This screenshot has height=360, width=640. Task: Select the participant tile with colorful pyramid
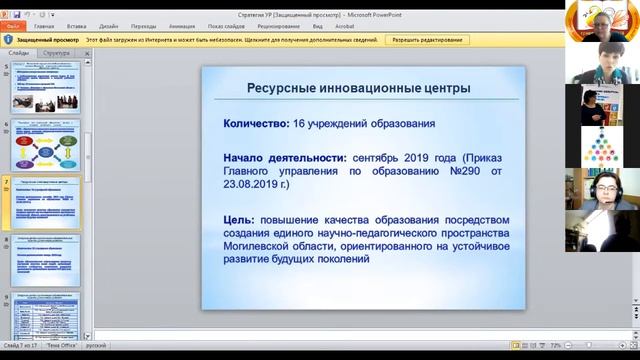click(602, 147)
